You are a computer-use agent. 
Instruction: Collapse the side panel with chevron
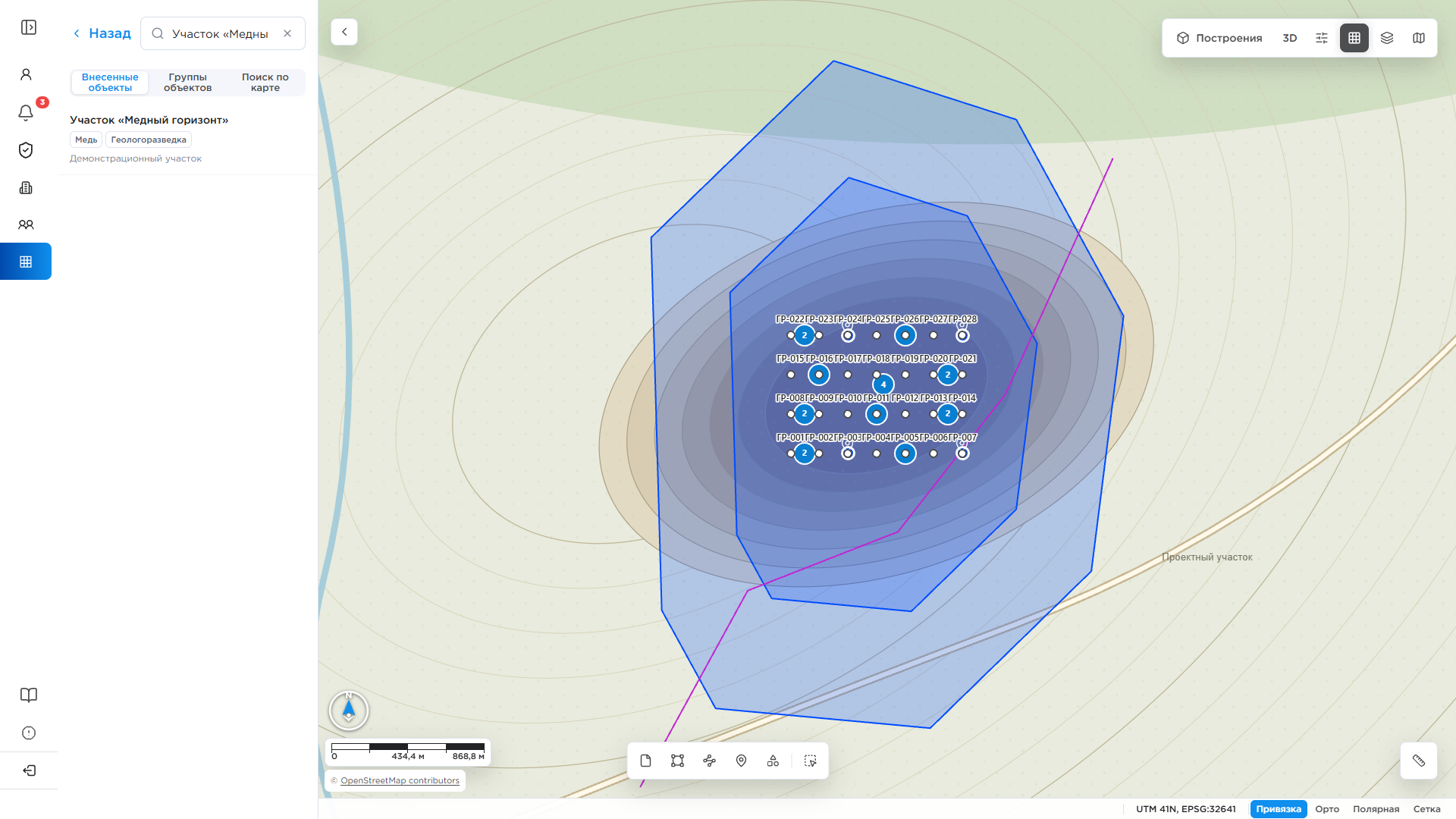point(344,32)
